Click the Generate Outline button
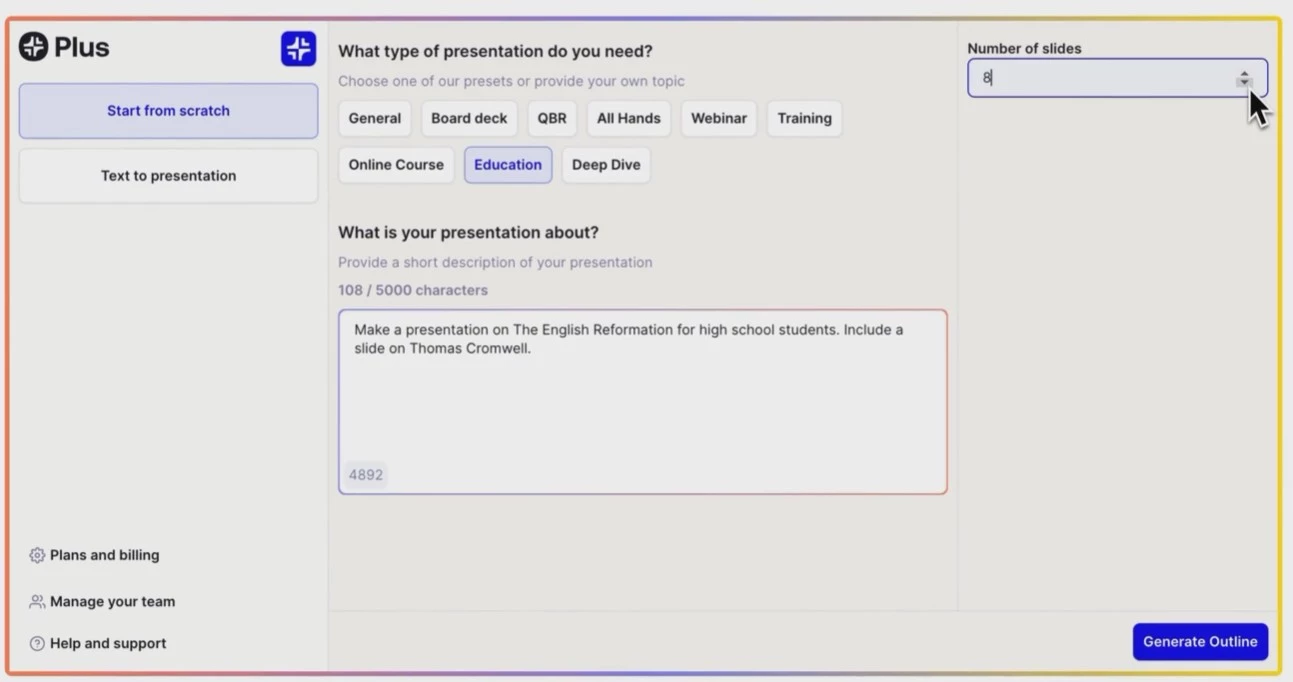This screenshot has width=1293, height=682. [1200, 642]
